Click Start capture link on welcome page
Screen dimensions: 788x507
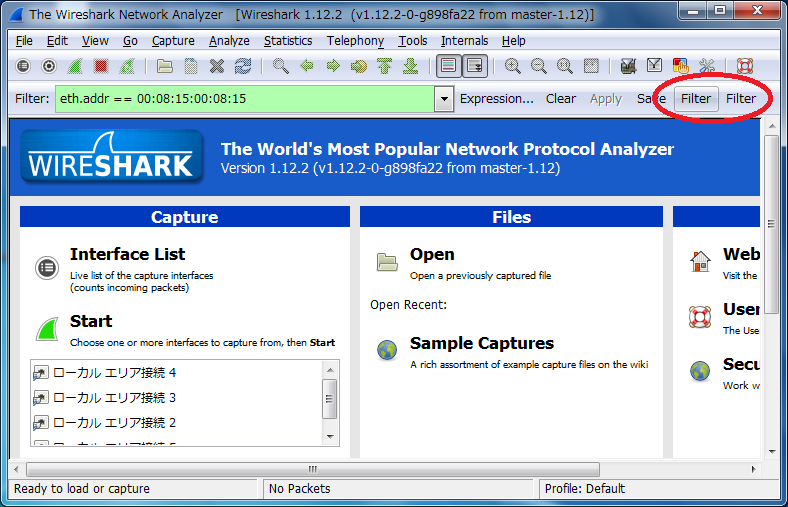(x=91, y=321)
